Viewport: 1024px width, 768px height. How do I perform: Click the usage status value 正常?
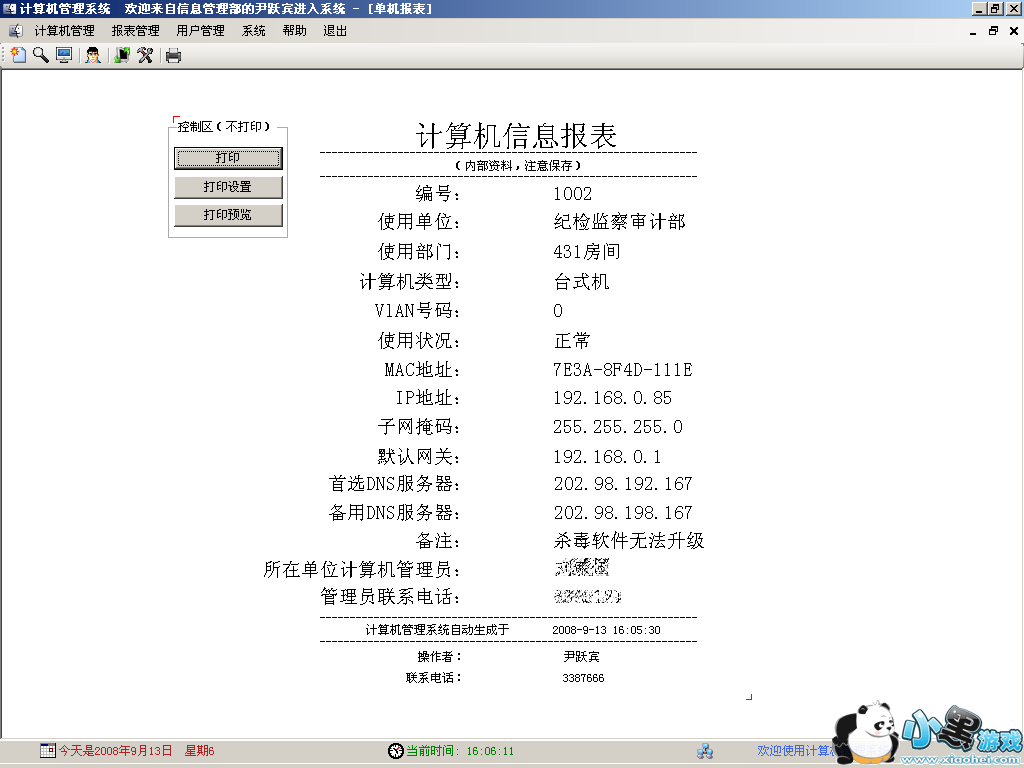(x=572, y=341)
